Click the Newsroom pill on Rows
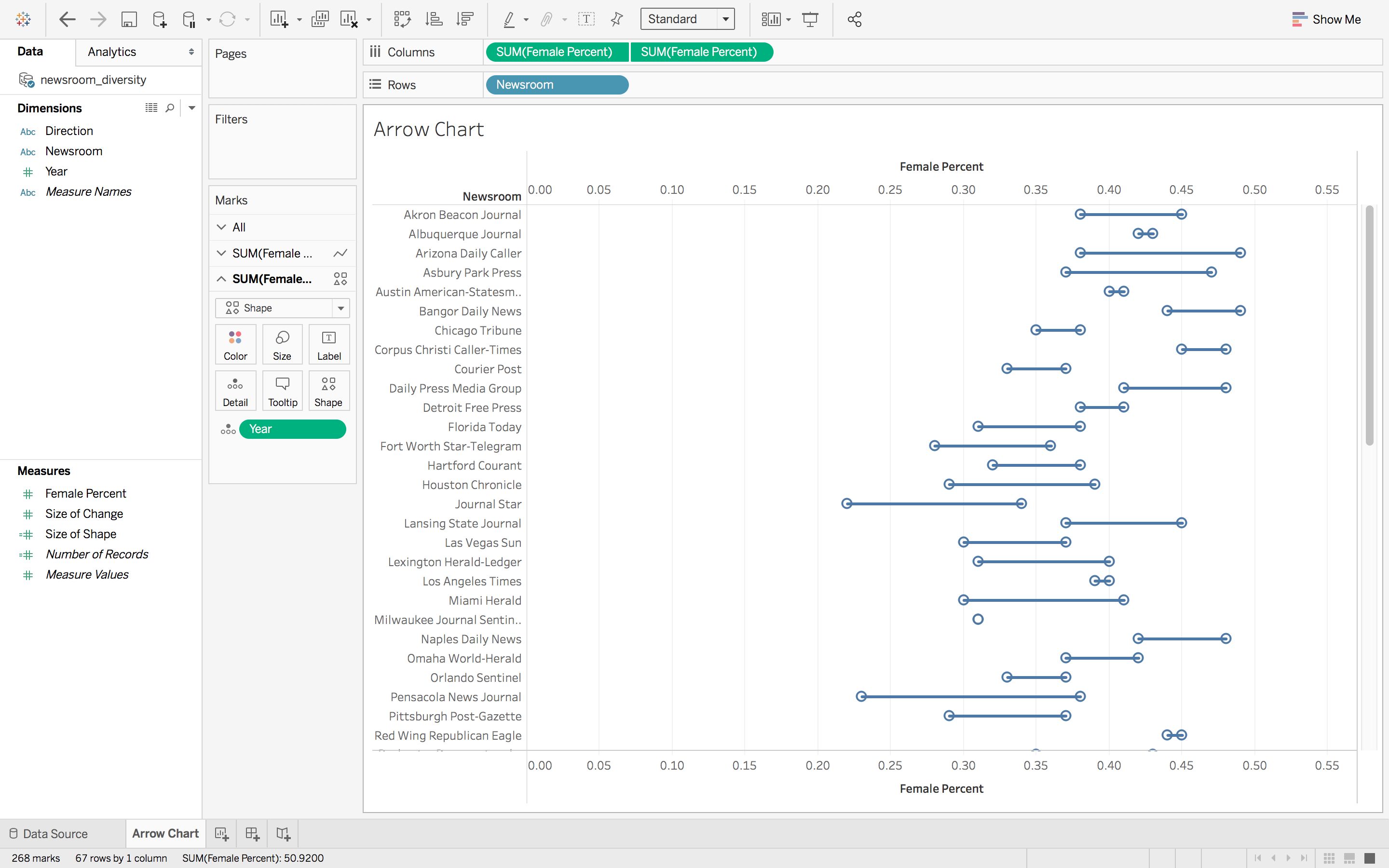 click(557, 85)
